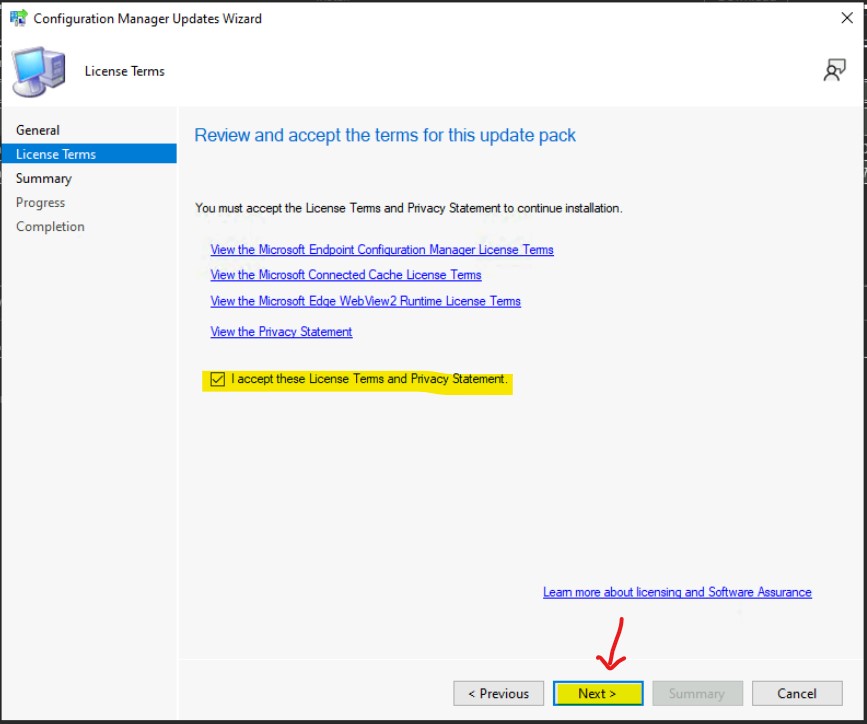The width and height of the screenshot is (867, 724).
Task: Select Completion step in the sidebar
Action: [x=50, y=226]
